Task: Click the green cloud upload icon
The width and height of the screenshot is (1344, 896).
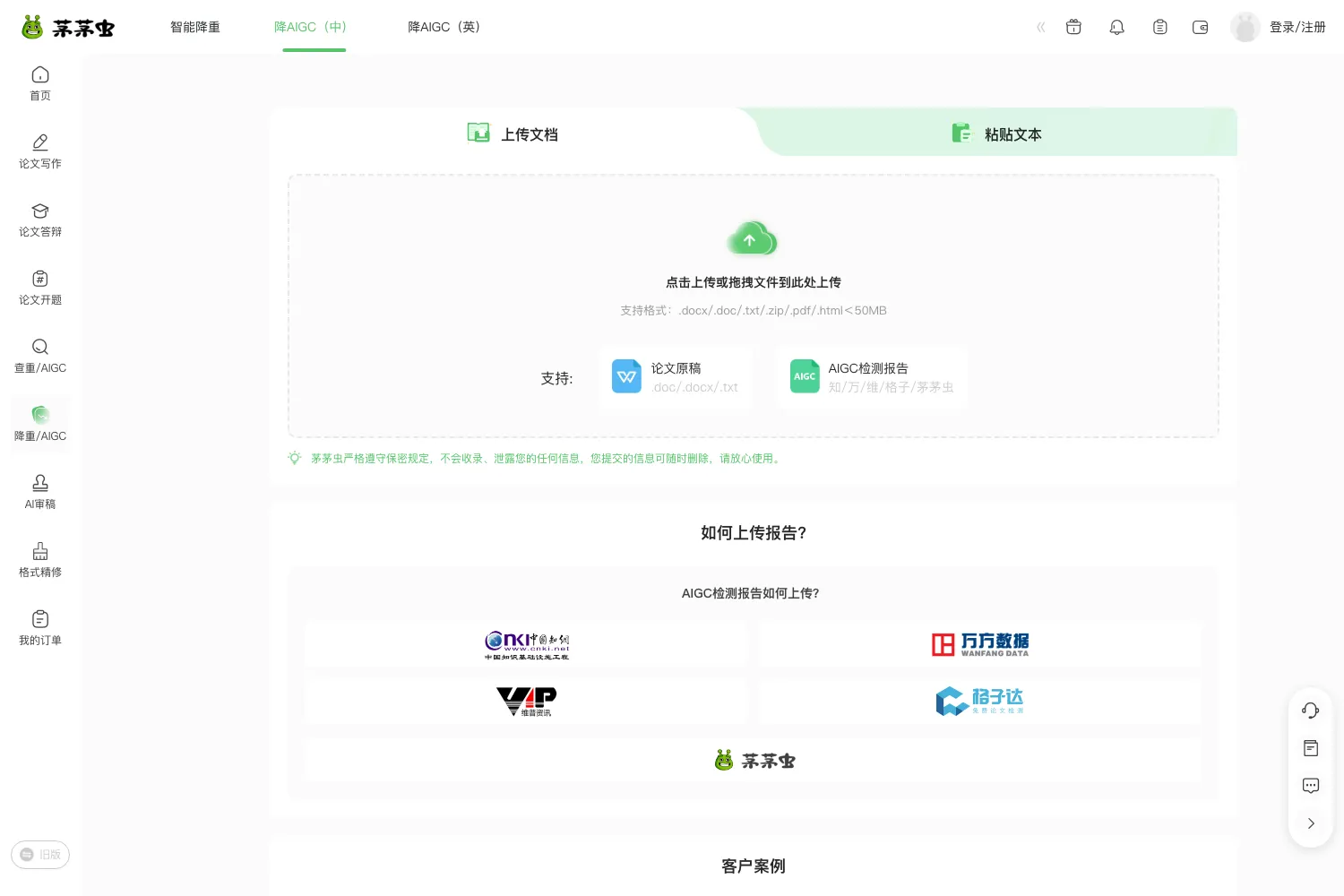Action: pos(752,238)
